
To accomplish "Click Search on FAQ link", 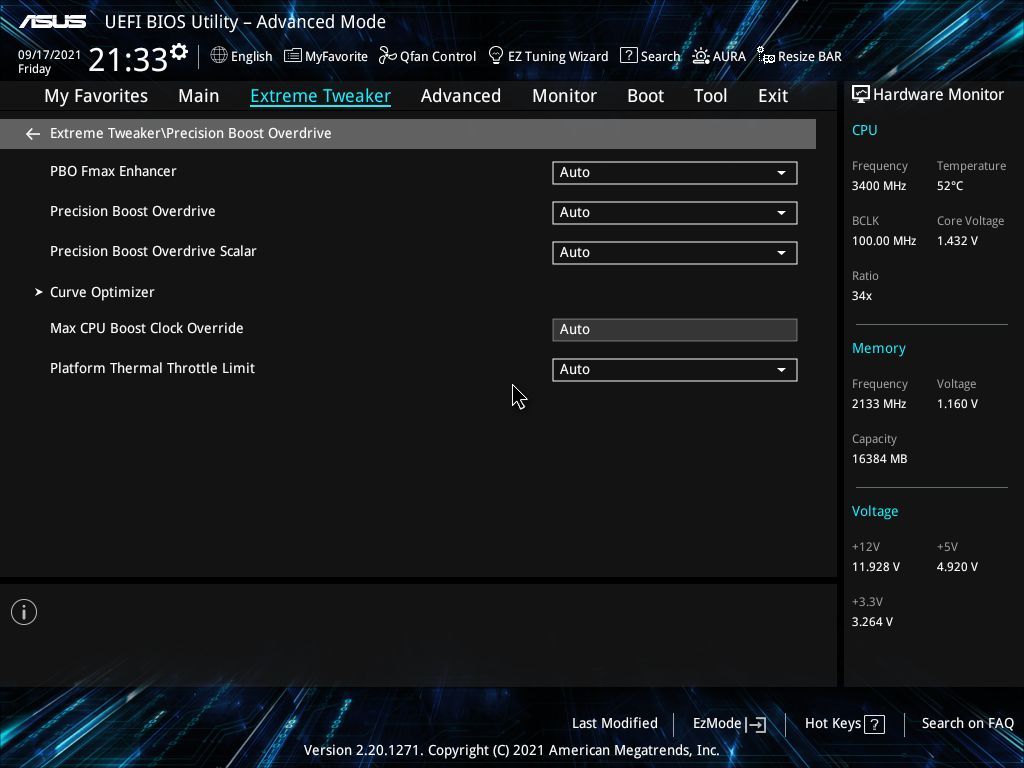I will (967, 724).
